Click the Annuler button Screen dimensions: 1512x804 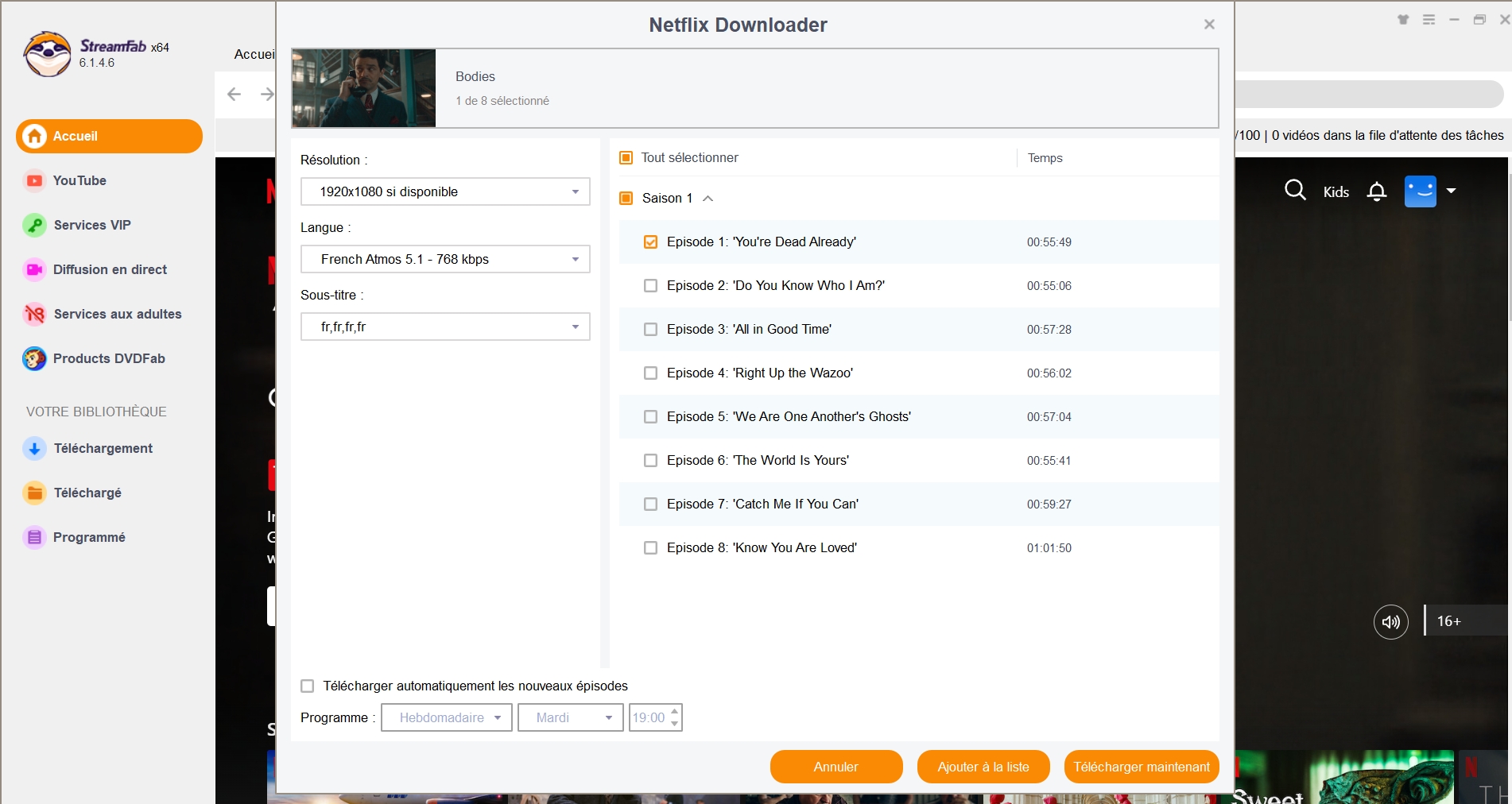coord(836,767)
